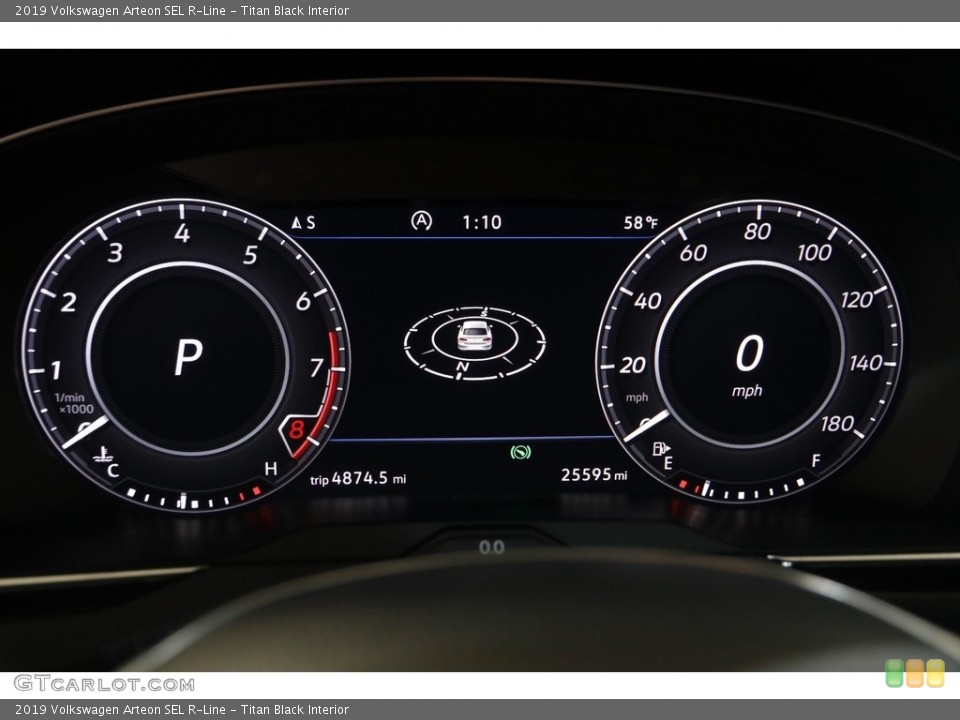The width and height of the screenshot is (960, 720).
Task: Click the tachometer needle
Action: coord(85,432)
